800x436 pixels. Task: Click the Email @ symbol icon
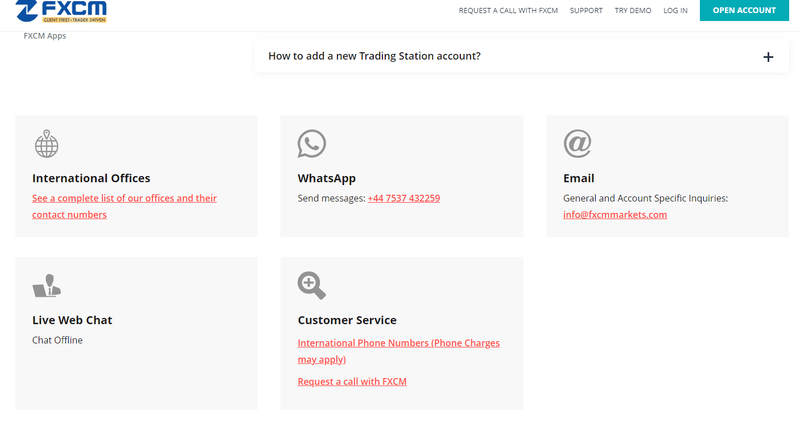point(577,144)
